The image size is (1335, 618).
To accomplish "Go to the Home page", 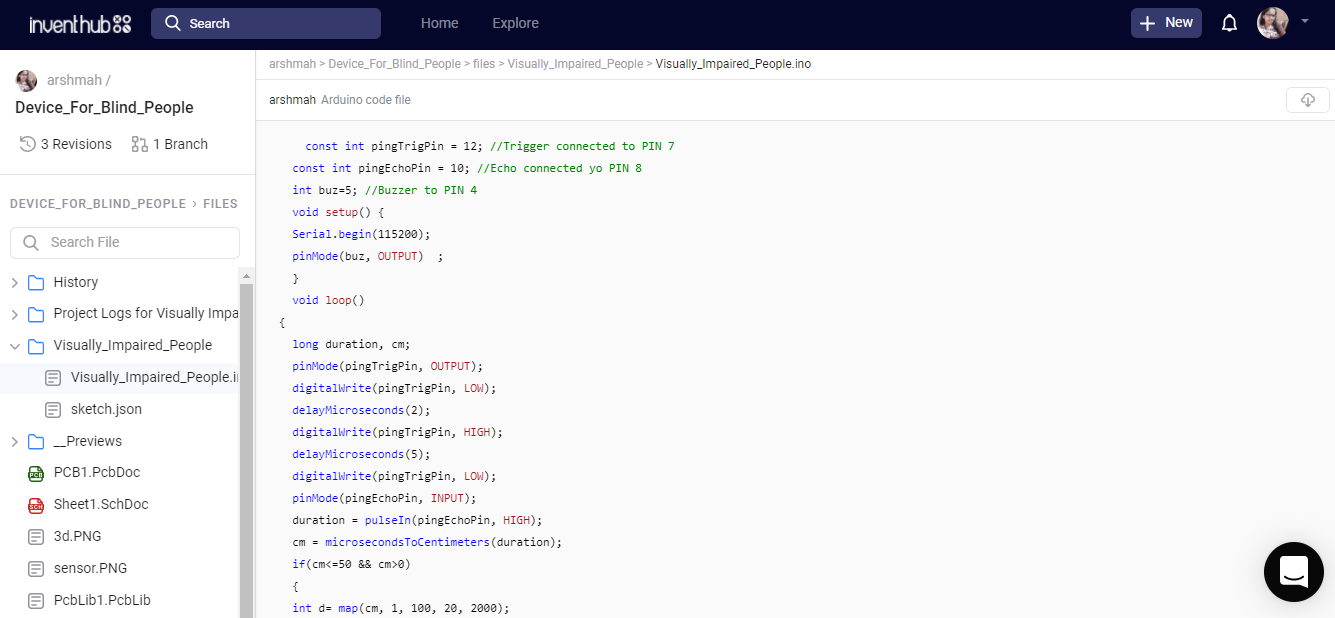I will 439,23.
